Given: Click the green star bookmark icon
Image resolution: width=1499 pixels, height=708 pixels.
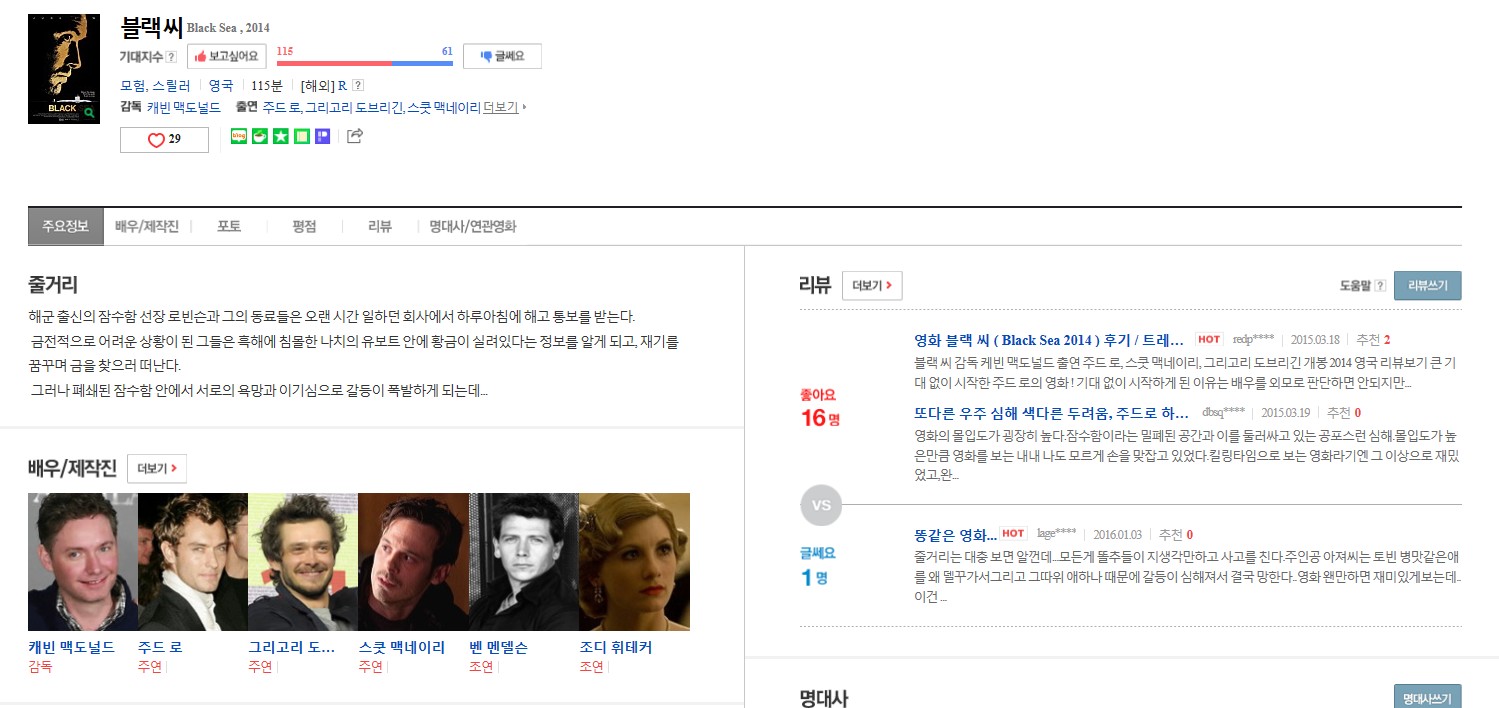Looking at the screenshot, I should (x=280, y=136).
